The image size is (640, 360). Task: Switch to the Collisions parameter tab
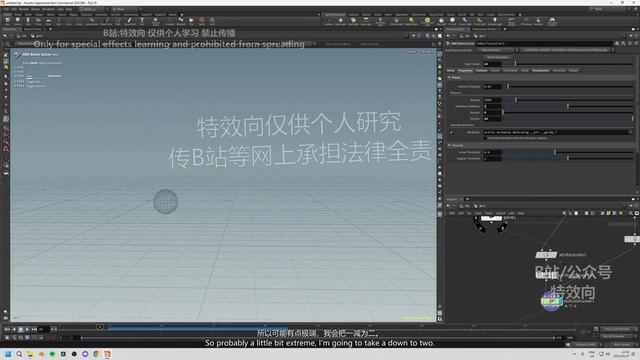[482, 71]
